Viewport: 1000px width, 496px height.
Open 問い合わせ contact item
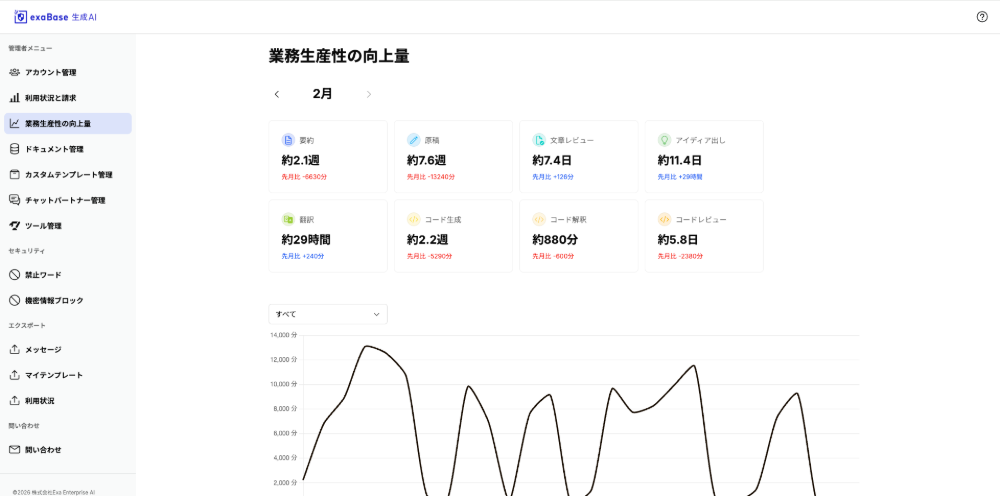68,449
